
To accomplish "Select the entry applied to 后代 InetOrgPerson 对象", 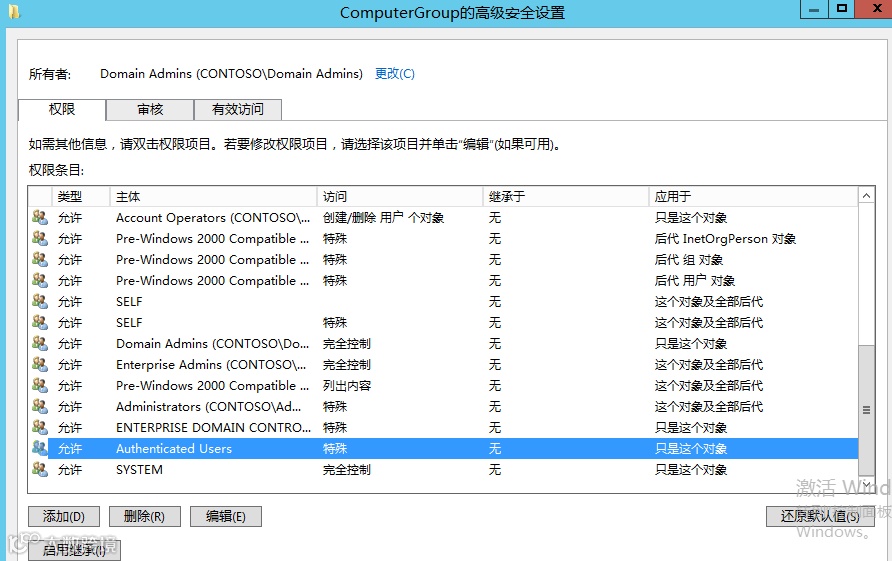I will click(443, 238).
